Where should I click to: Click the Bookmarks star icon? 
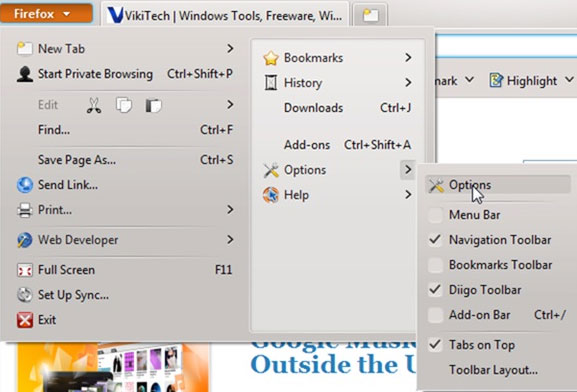(271, 58)
